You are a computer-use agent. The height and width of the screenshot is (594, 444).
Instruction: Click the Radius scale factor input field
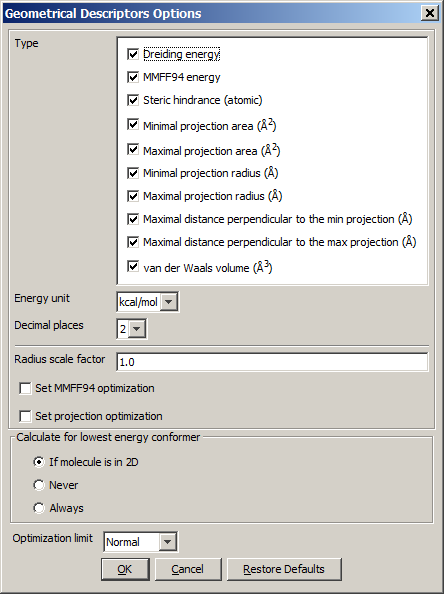click(272, 362)
